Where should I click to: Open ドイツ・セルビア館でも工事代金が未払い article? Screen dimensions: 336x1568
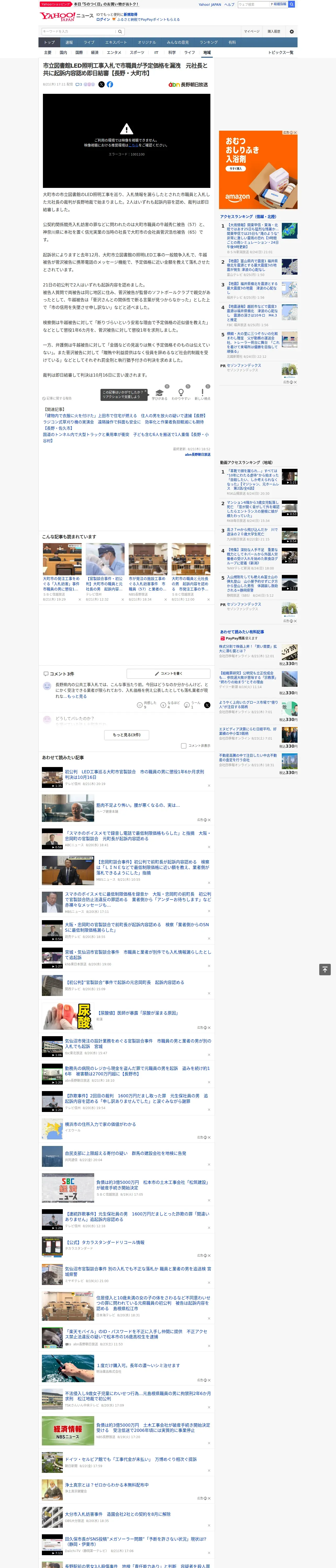click(x=131, y=1459)
